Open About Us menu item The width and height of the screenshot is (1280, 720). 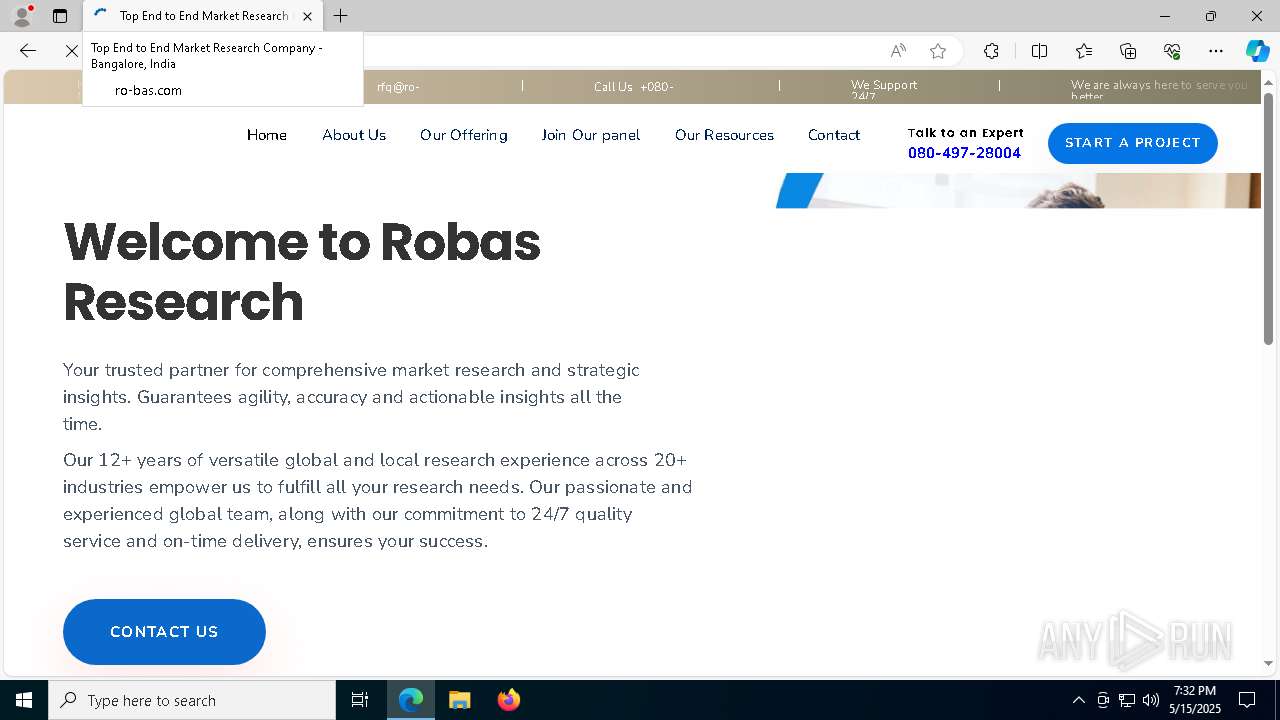point(354,135)
